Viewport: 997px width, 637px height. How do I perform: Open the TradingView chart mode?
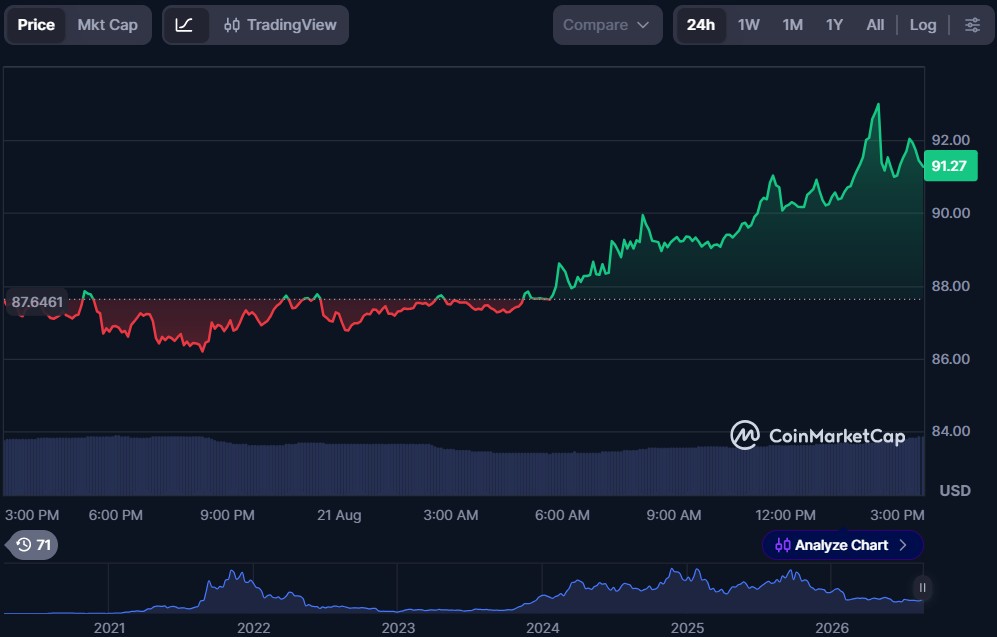pyautogui.click(x=280, y=25)
